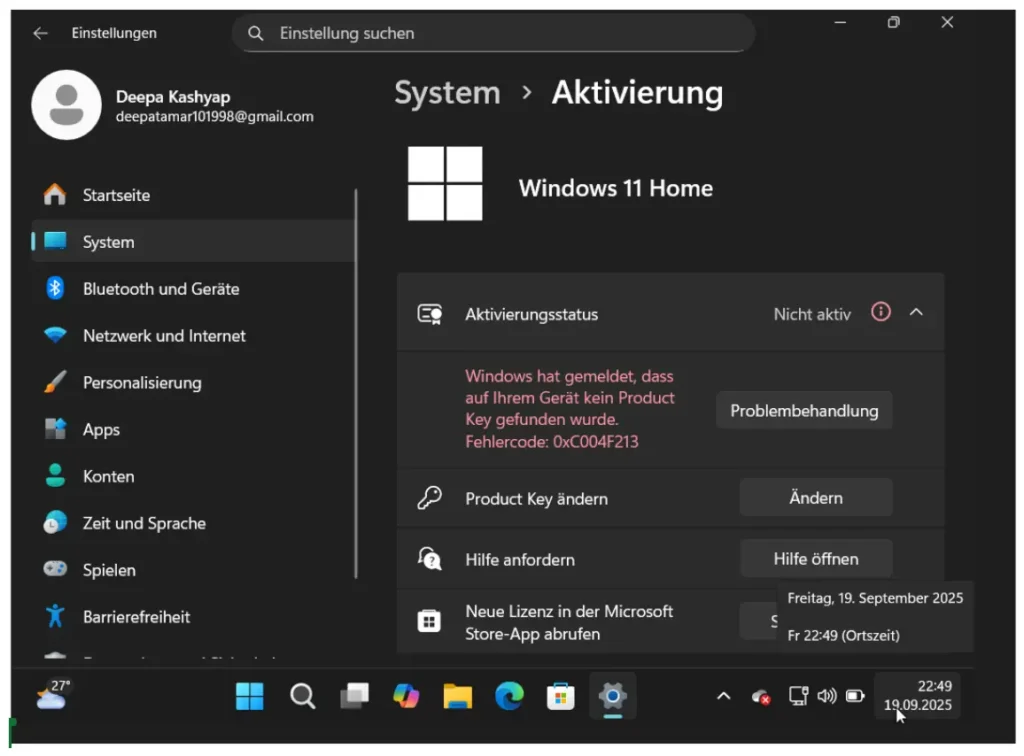The width and height of the screenshot is (1024, 756).
Task: Click the Barrierefreiheit person icon
Action: (55, 616)
